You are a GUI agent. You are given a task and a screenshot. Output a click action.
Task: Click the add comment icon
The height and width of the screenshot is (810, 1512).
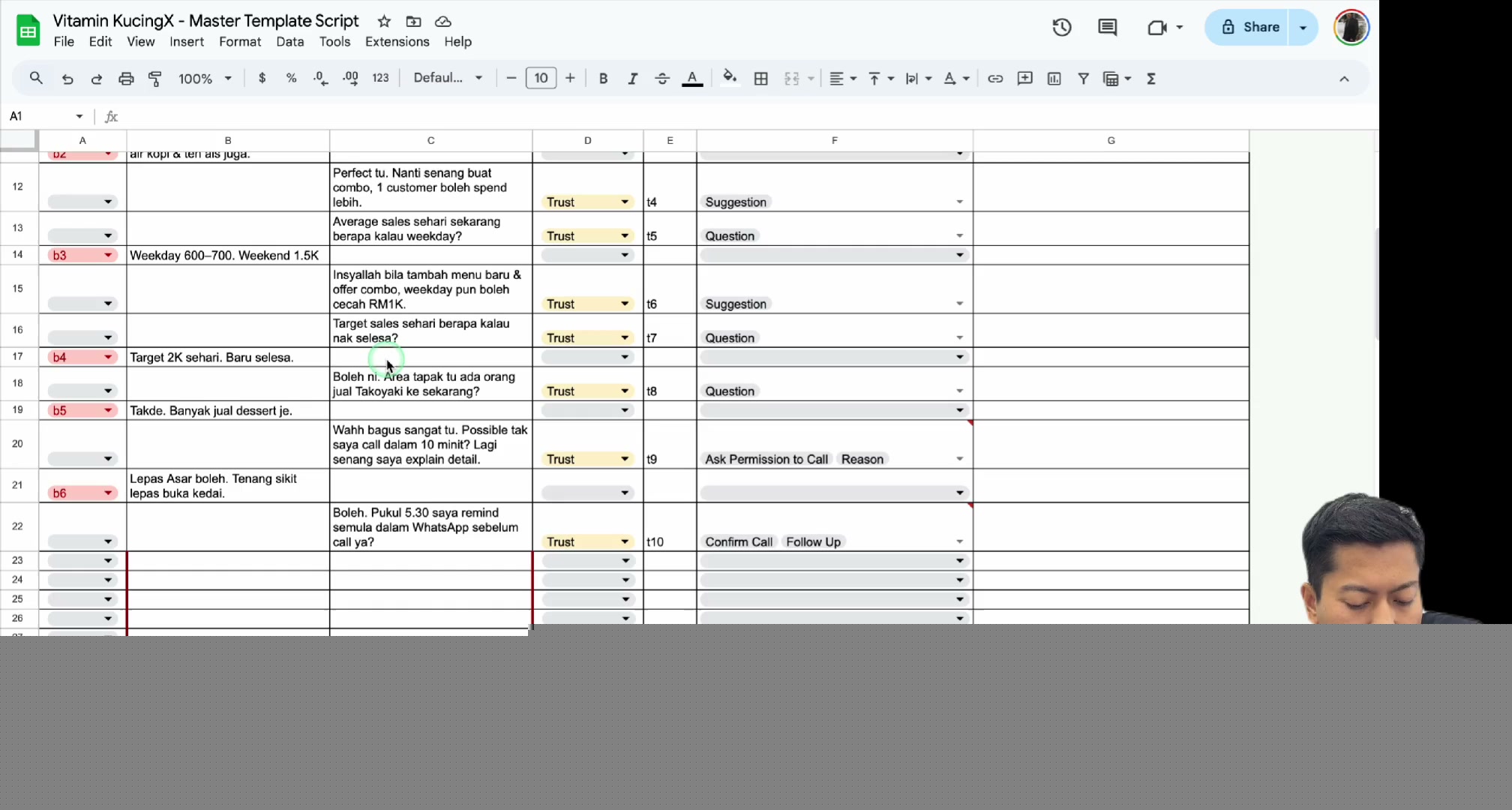point(1024,78)
